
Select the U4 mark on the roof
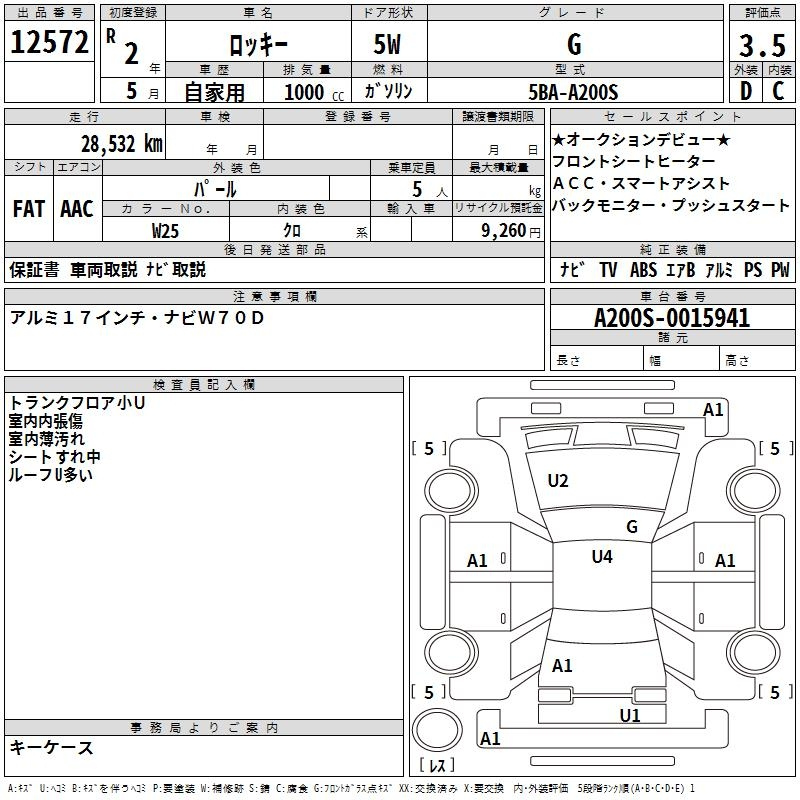pyautogui.click(x=601, y=557)
